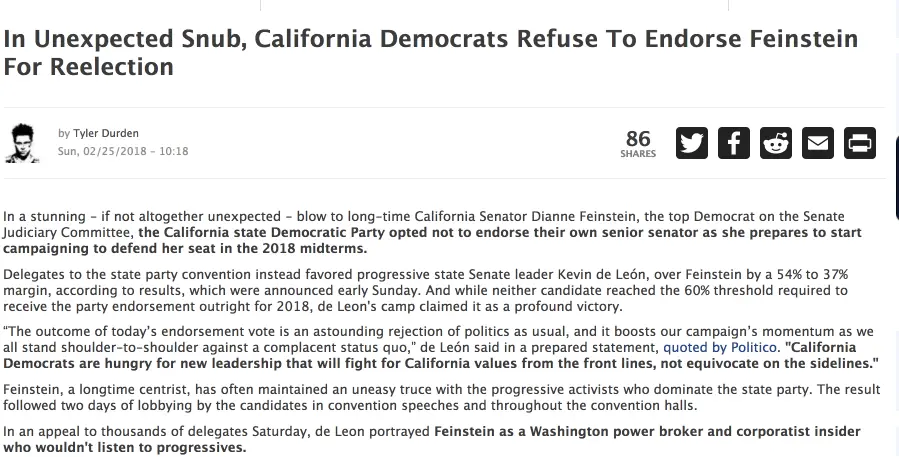Click the article date 02/25/2018
The width and height of the screenshot is (899, 457).
click(123, 151)
